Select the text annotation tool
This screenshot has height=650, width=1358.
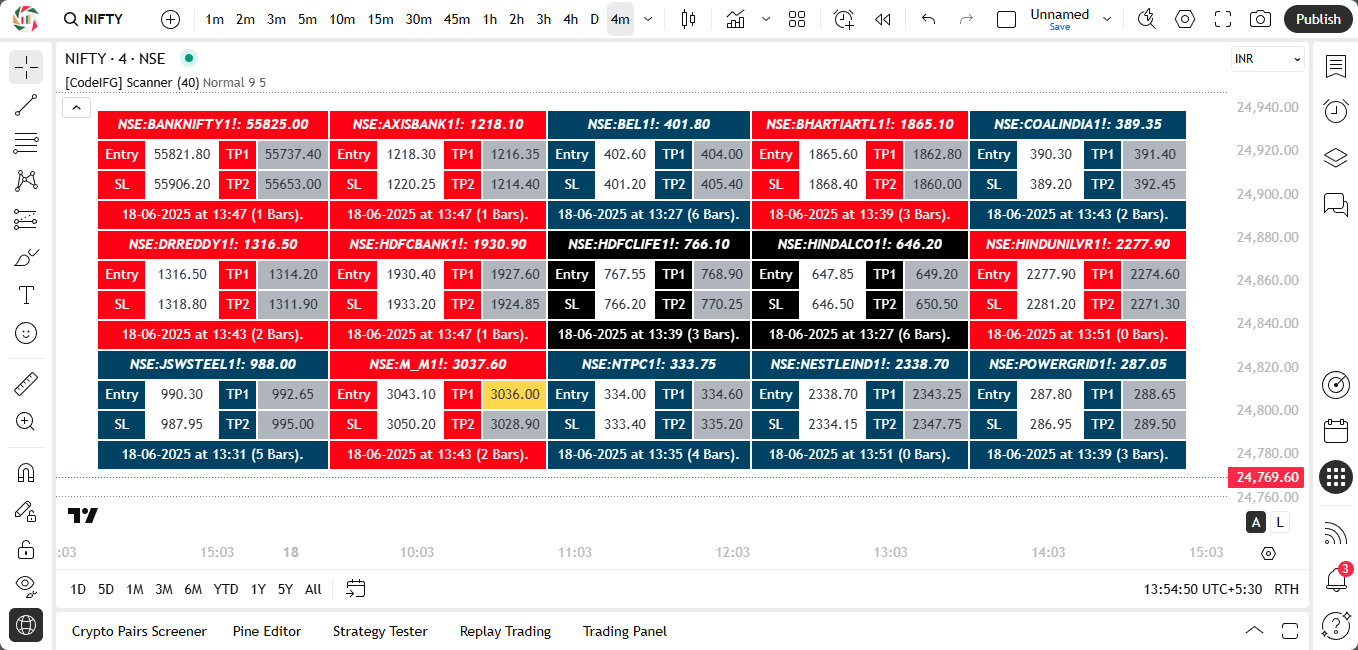26,295
